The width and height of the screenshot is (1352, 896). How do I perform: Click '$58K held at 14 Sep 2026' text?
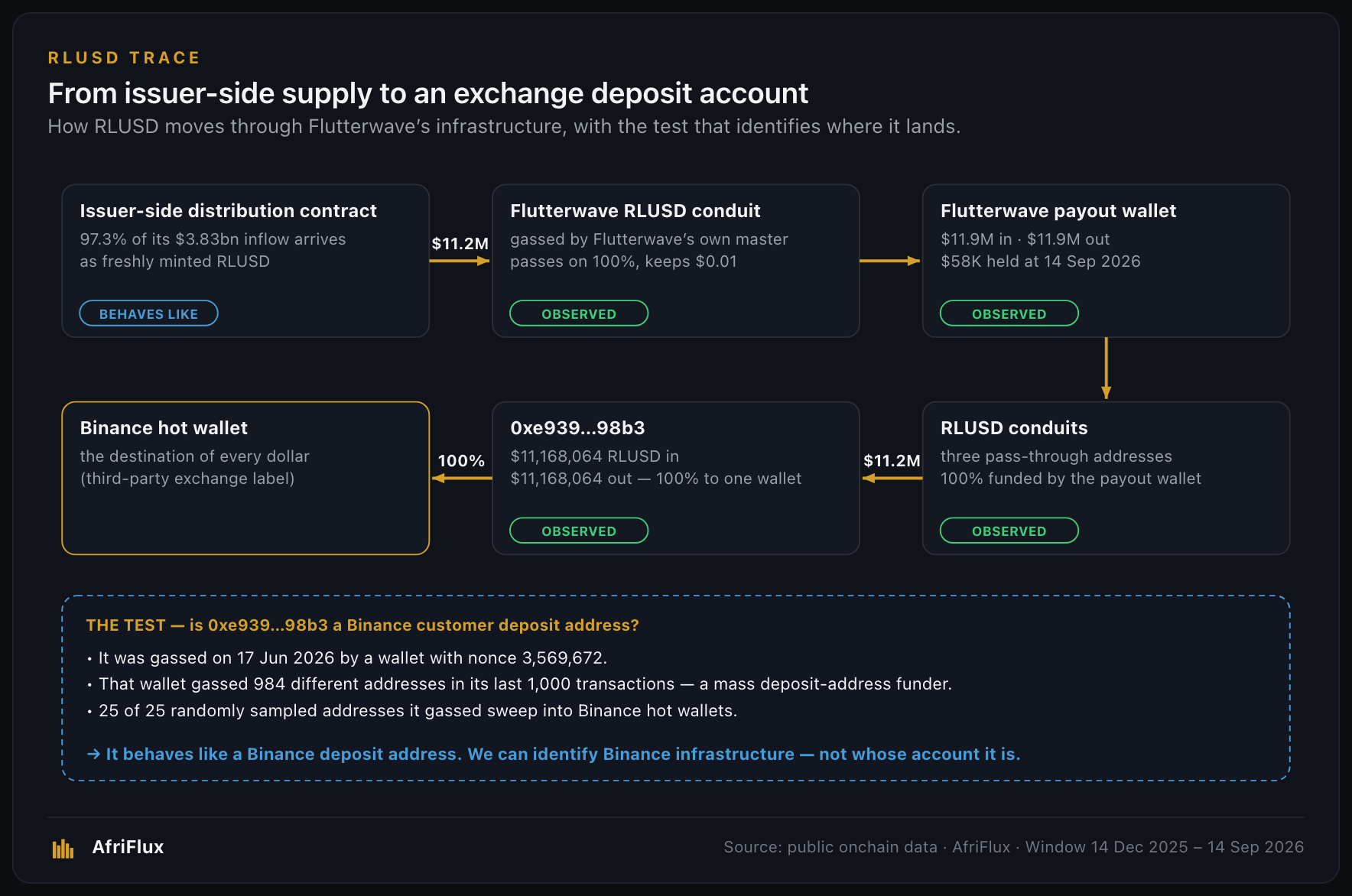click(1040, 261)
